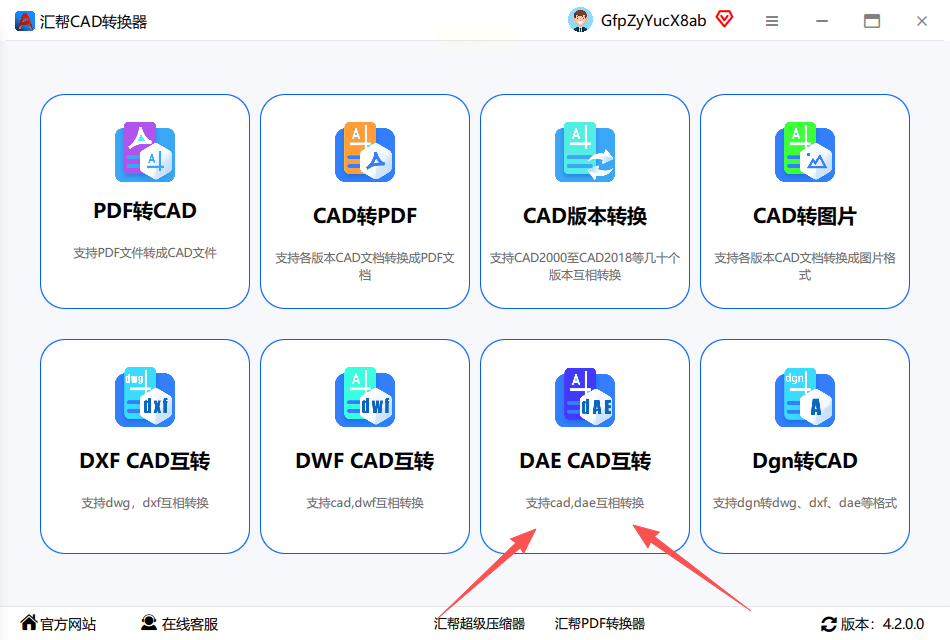This screenshot has width=950, height=640.
Task: Click description 支持cad,dae互相转换
Action: point(585,502)
